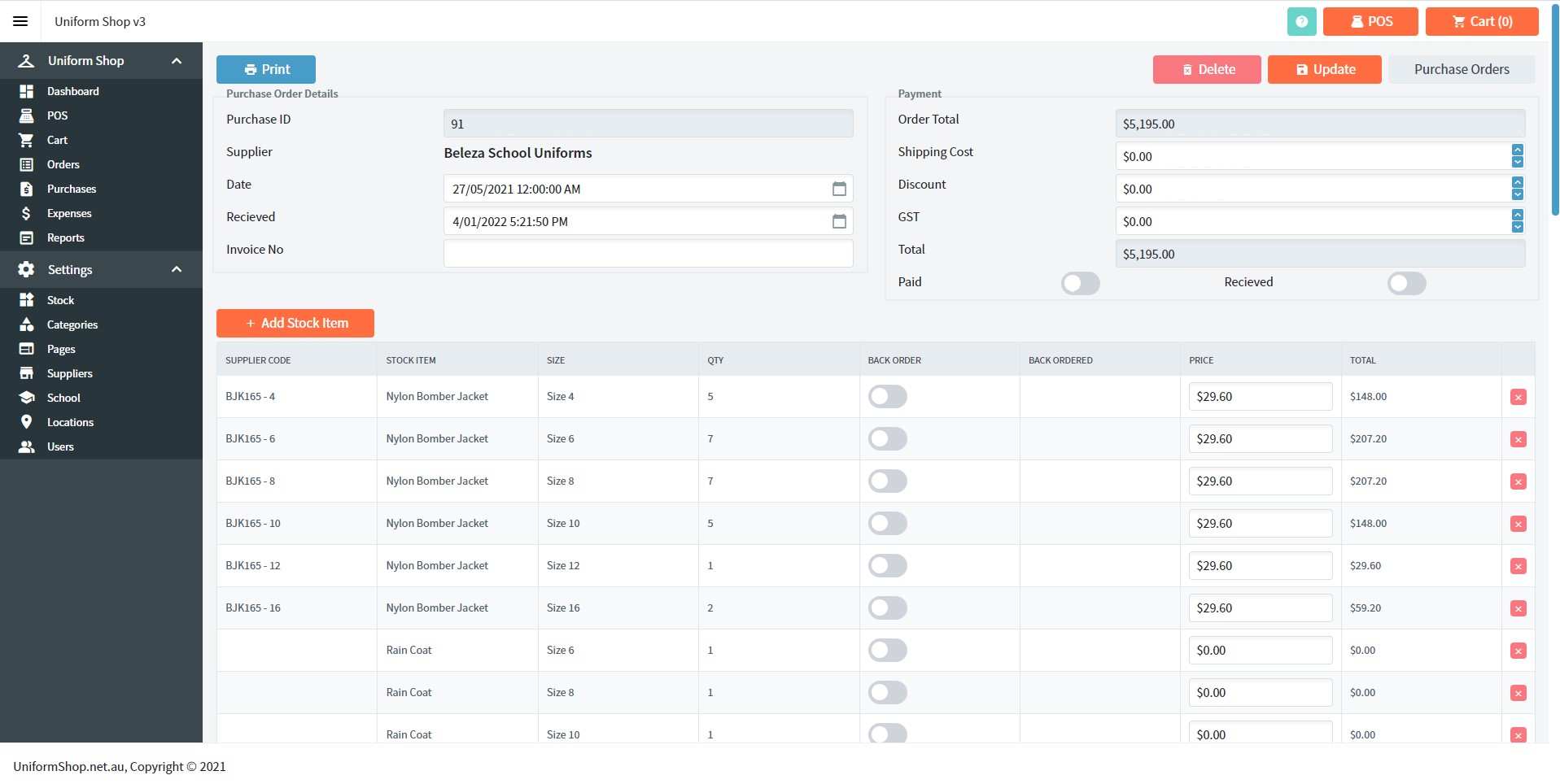
Task: Click the POS register icon in sidebar
Action: click(x=26, y=115)
